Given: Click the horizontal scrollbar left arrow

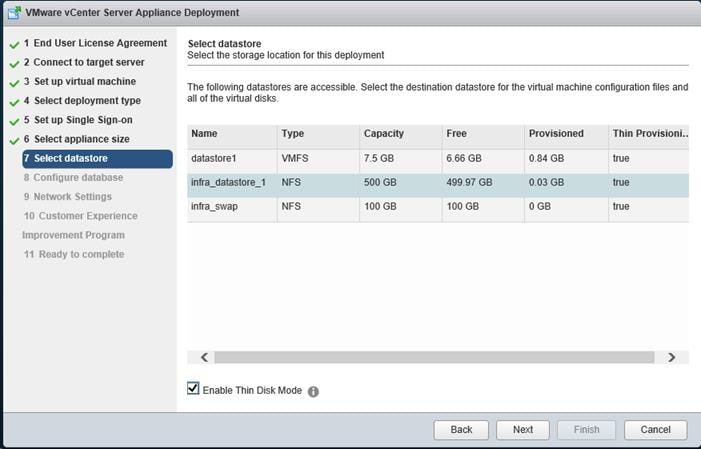Looking at the screenshot, I should (204, 357).
